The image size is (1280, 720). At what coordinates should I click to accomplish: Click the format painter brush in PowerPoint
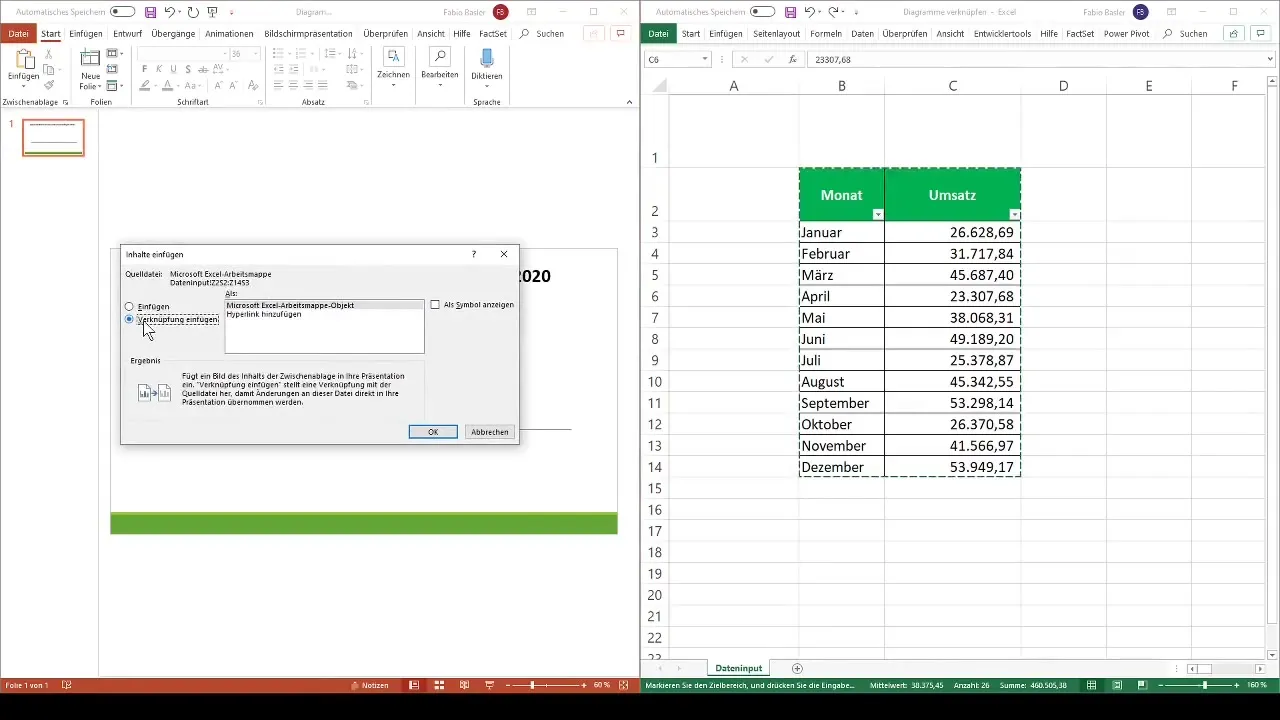(x=49, y=85)
